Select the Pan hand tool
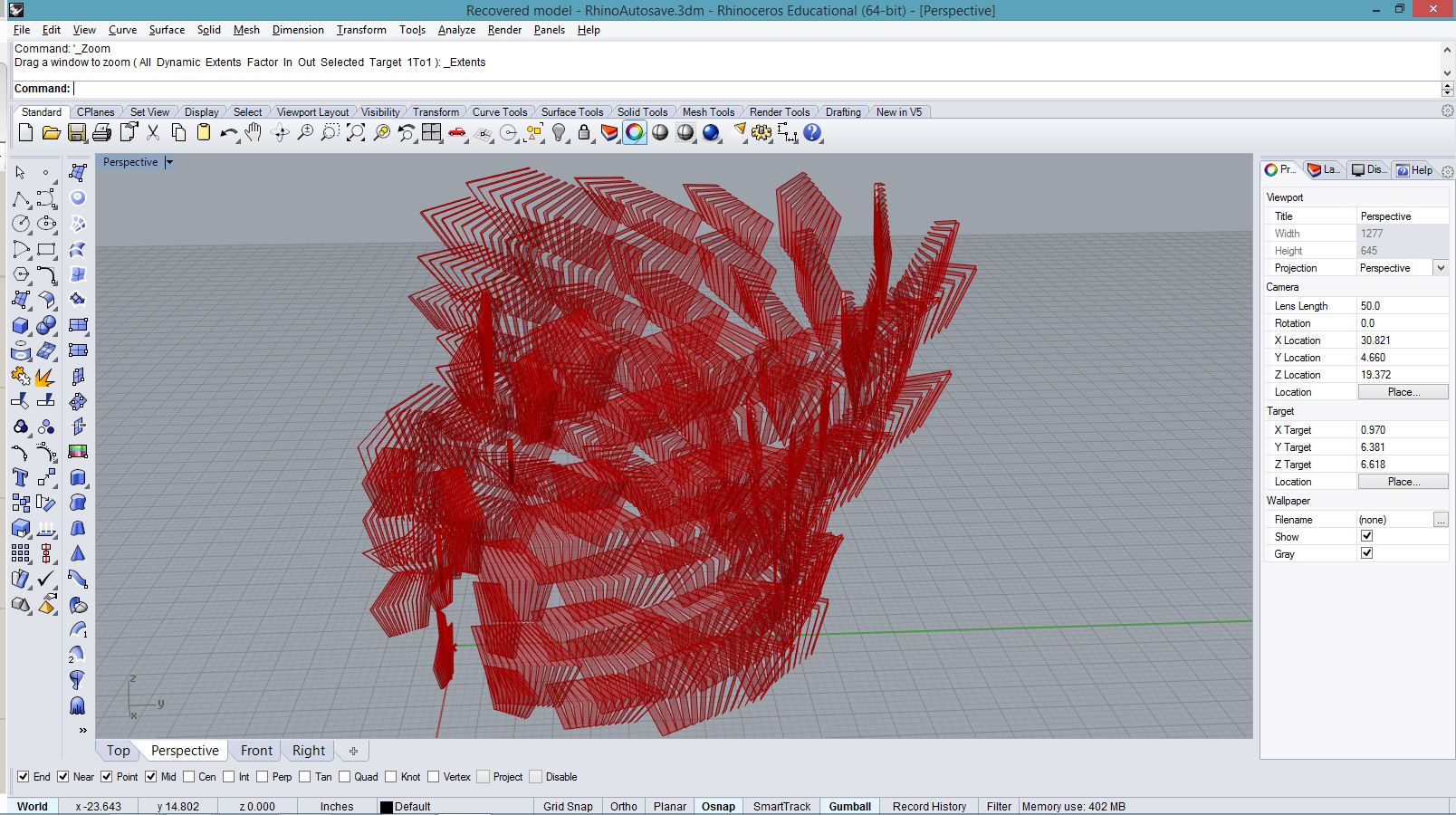This screenshot has height=815, width=1456. click(x=254, y=133)
